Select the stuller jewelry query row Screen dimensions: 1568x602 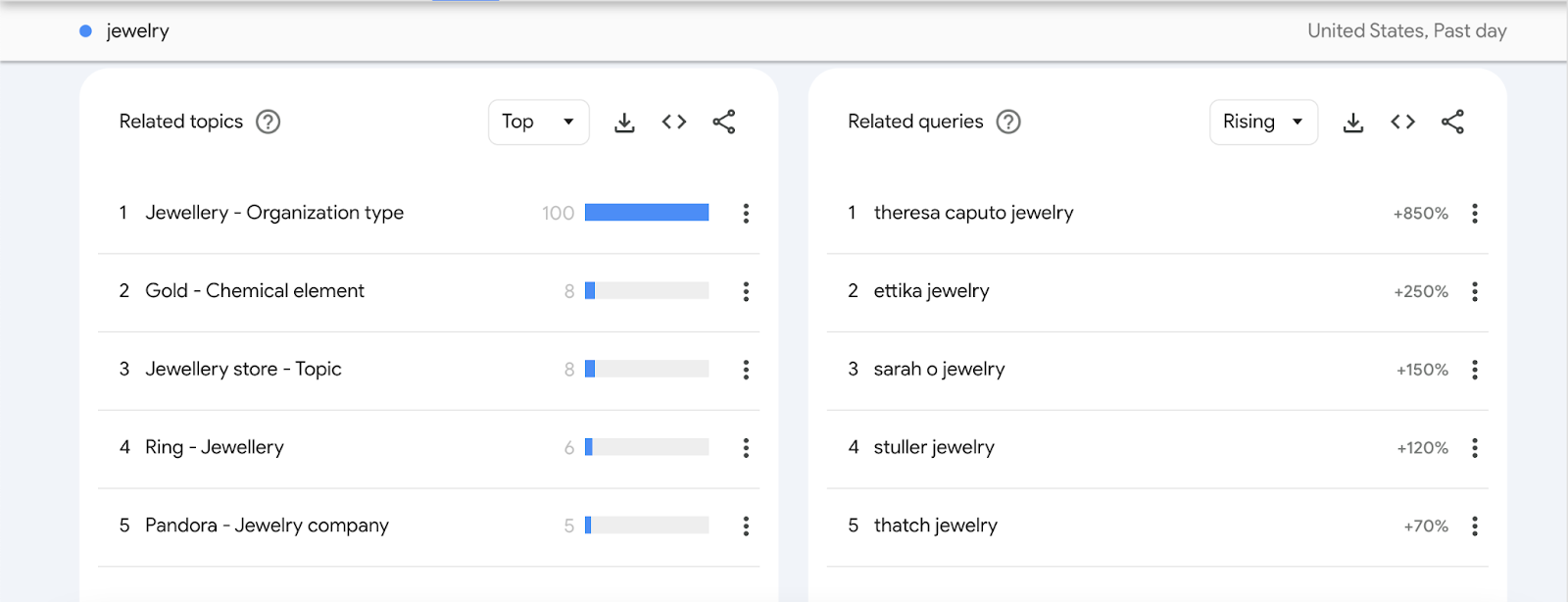click(934, 447)
